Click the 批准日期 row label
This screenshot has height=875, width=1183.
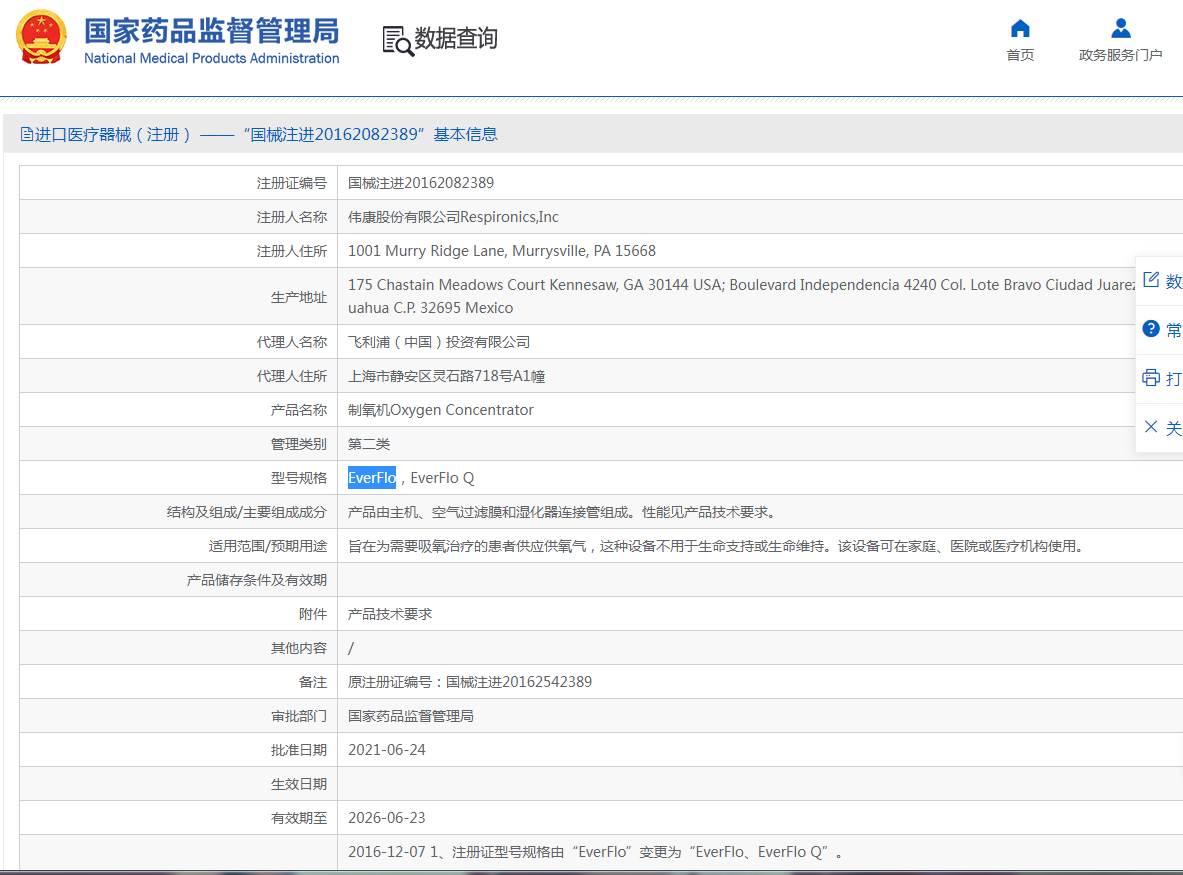[x=299, y=750]
